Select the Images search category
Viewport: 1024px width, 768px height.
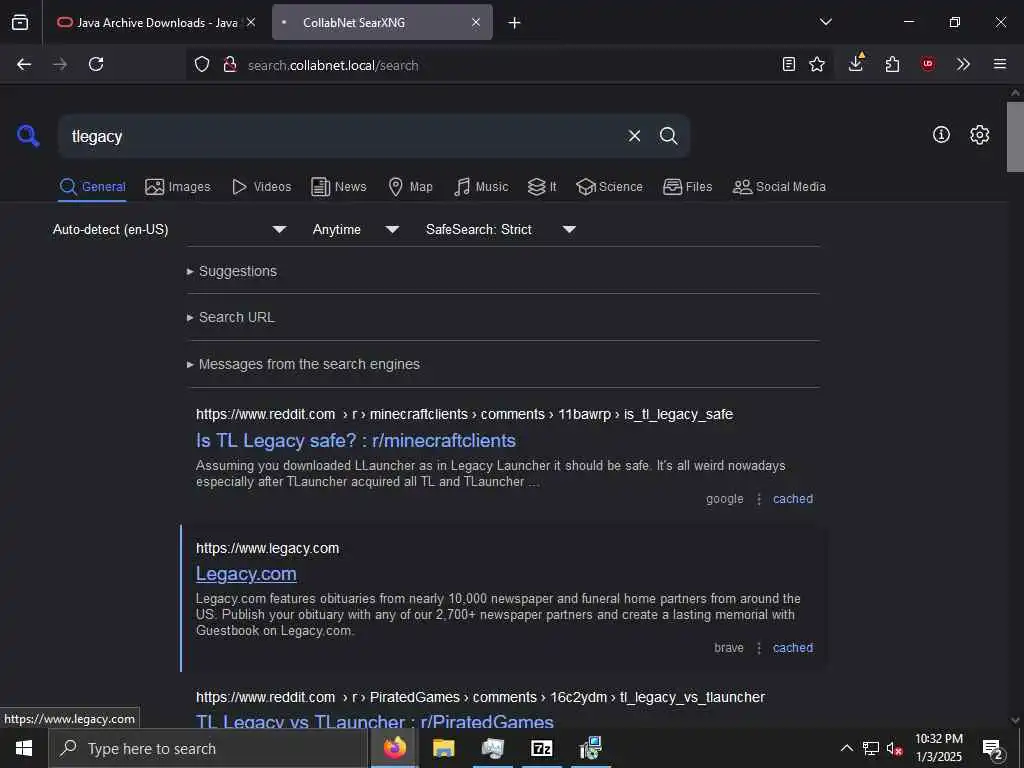178,187
